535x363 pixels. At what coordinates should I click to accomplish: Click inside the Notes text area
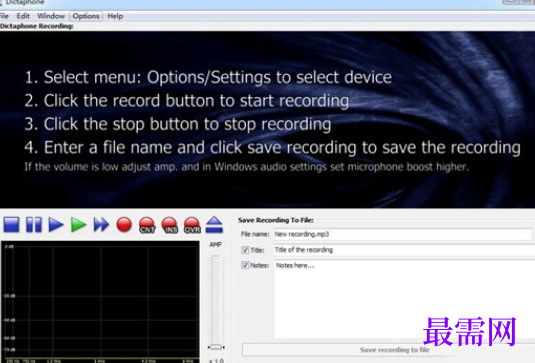[404, 299]
